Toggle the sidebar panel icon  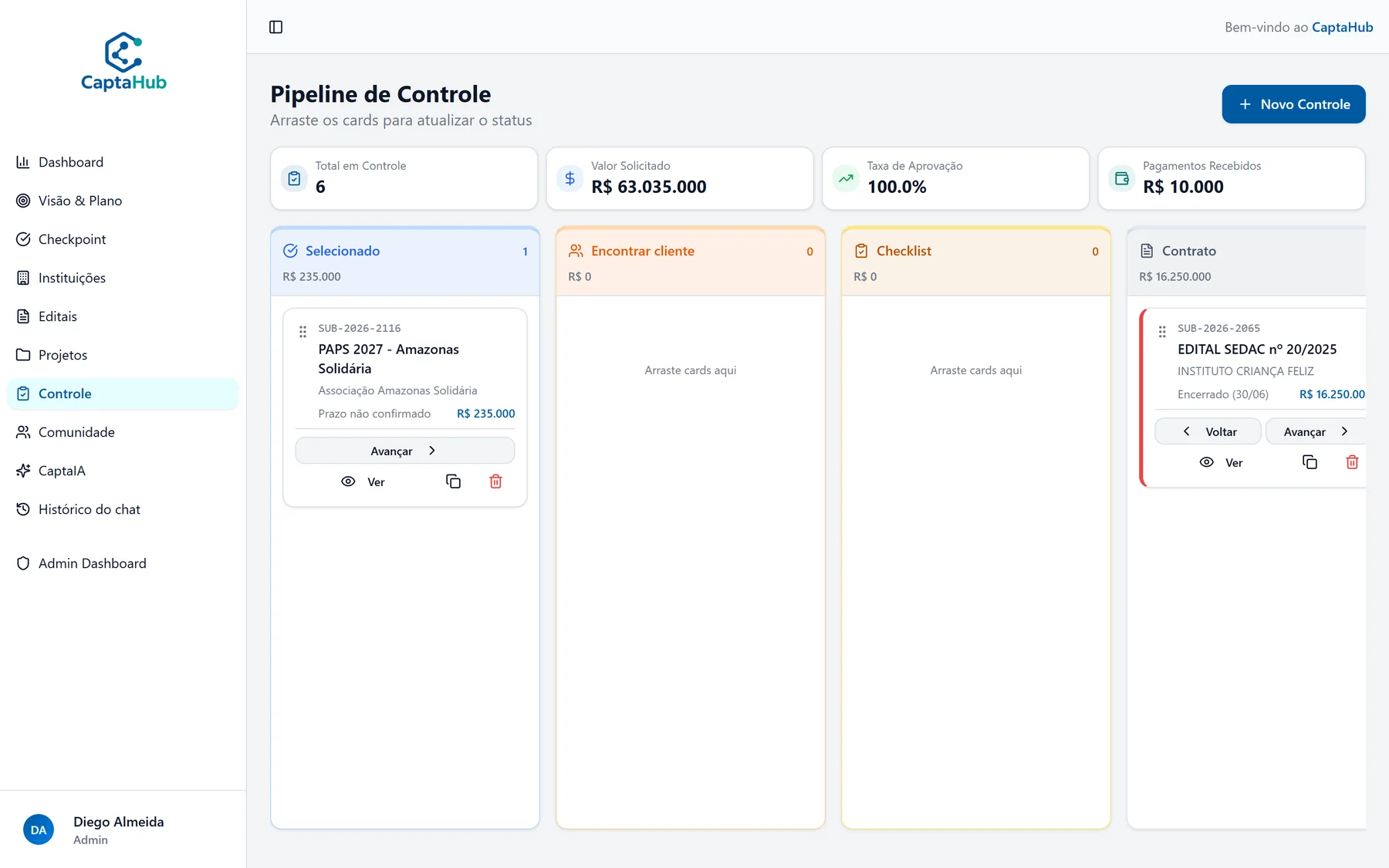[x=275, y=27]
